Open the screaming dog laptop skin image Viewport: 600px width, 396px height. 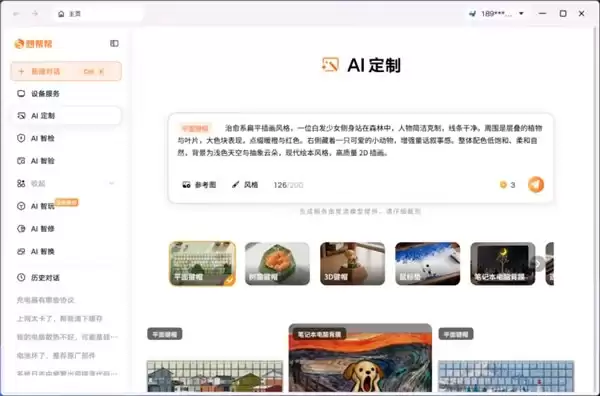(x=360, y=358)
